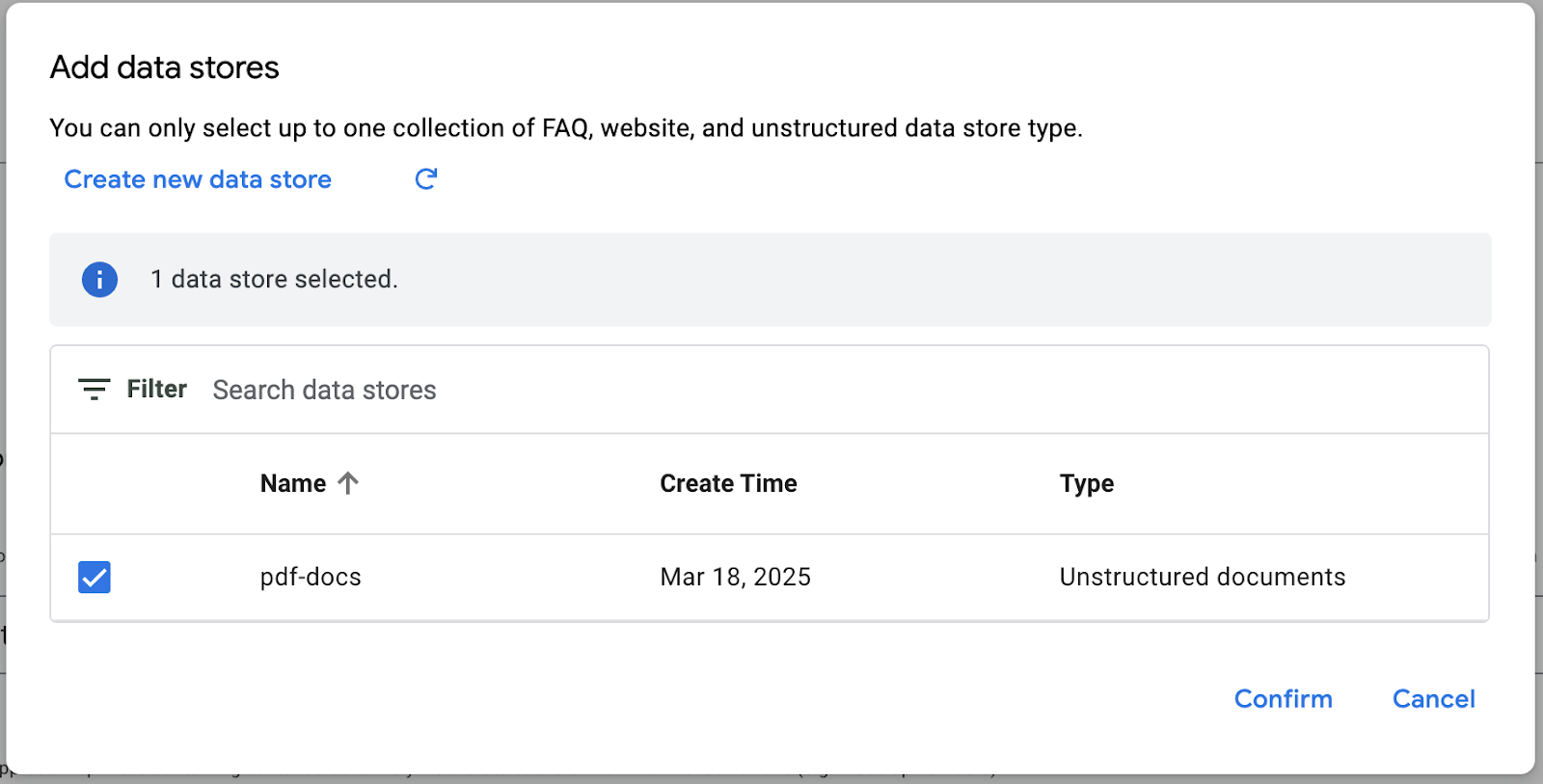Click the Filter label text

[x=156, y=389]
